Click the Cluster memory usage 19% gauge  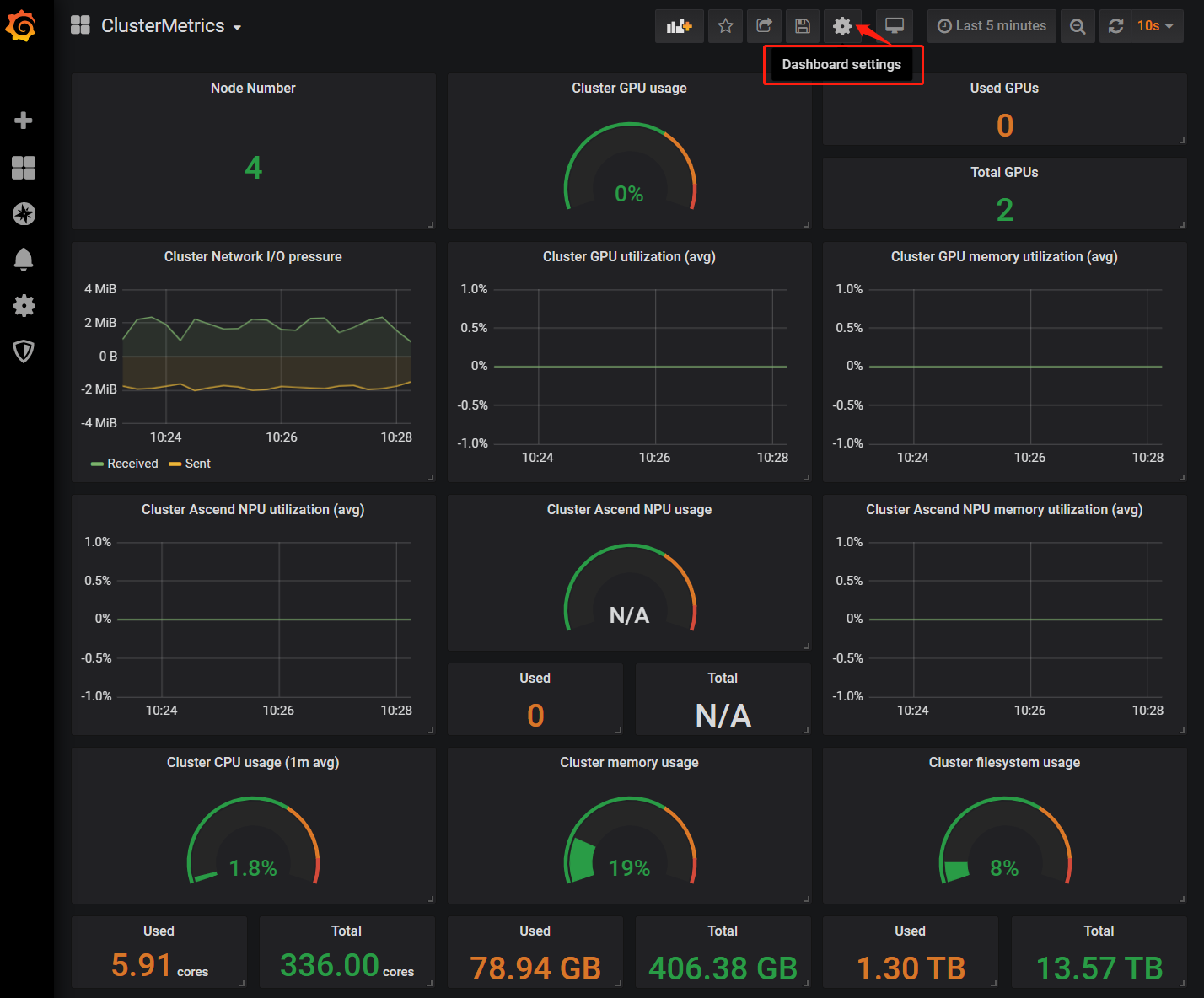pyautogui.click(x=630, y=841)
